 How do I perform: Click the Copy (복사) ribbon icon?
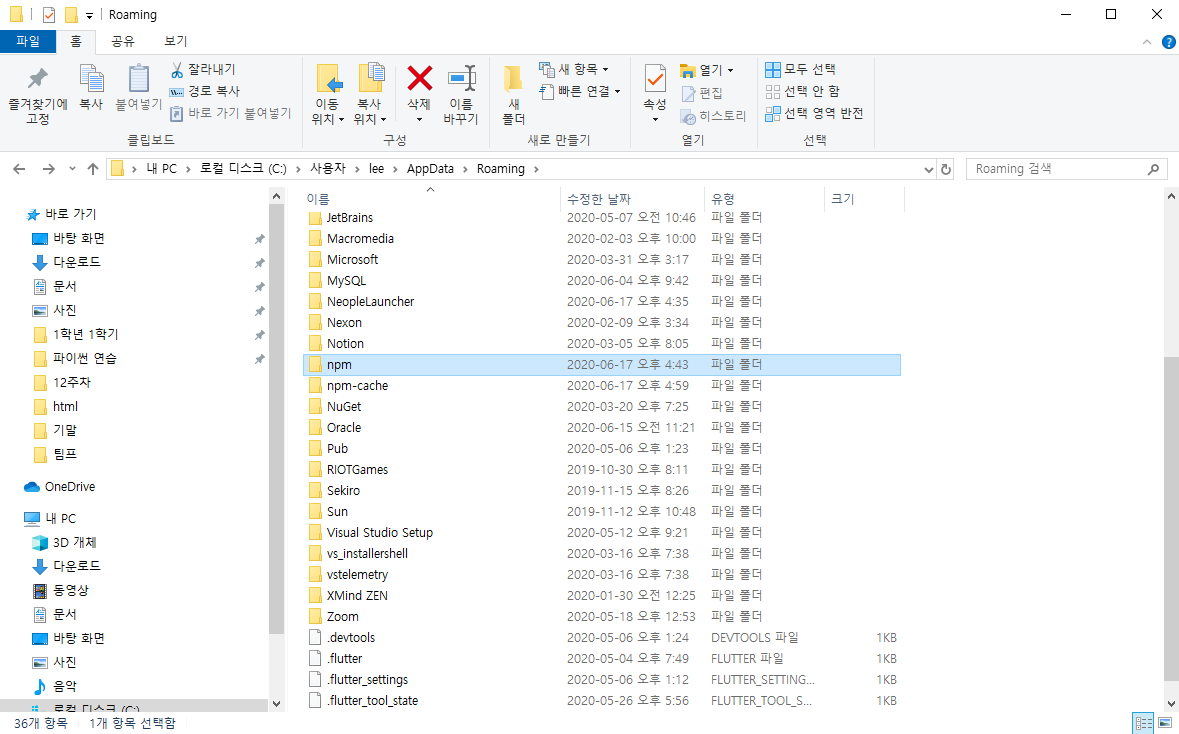(92, 78)
